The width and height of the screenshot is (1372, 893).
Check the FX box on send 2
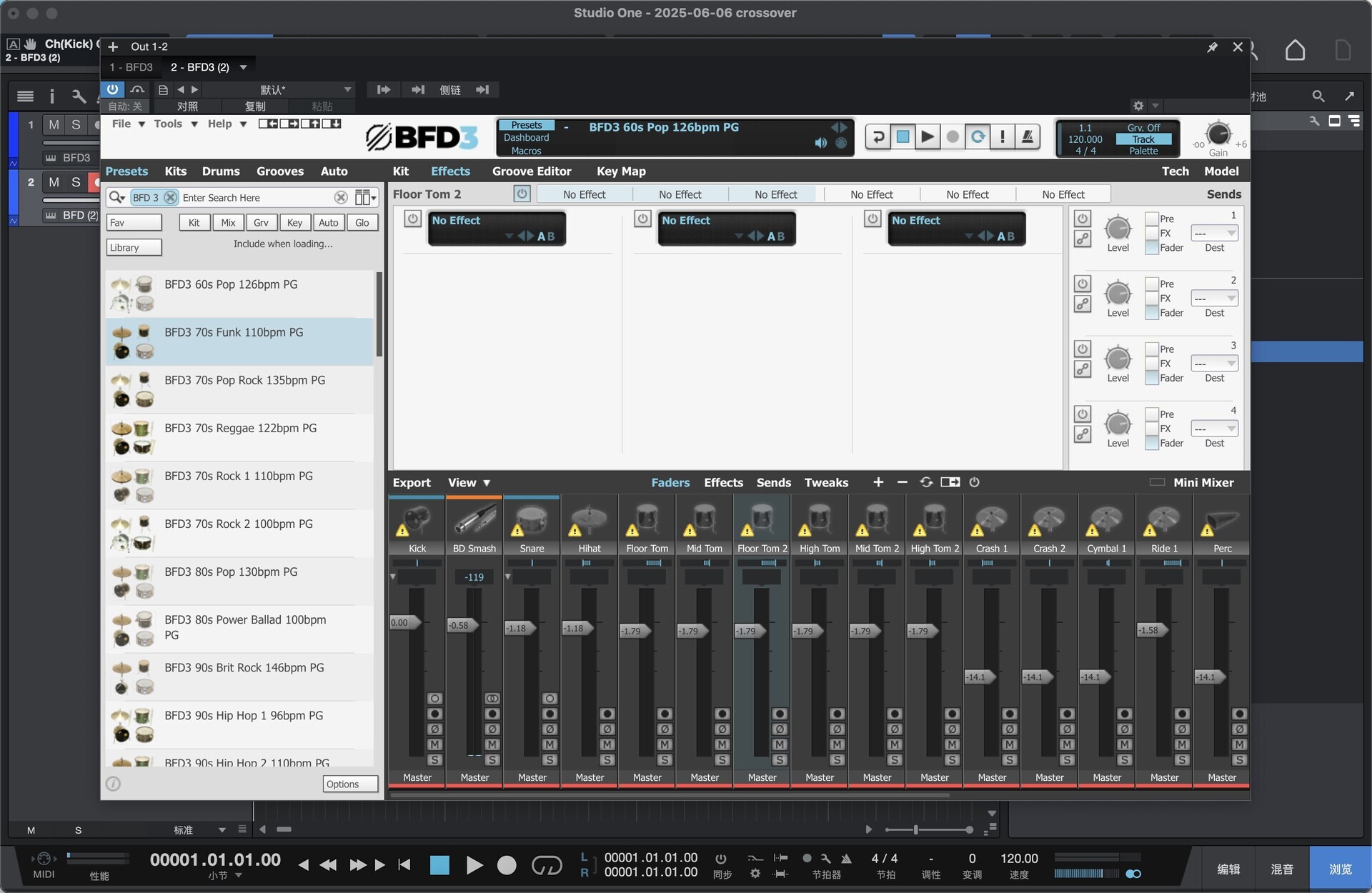pos(1152,298)
